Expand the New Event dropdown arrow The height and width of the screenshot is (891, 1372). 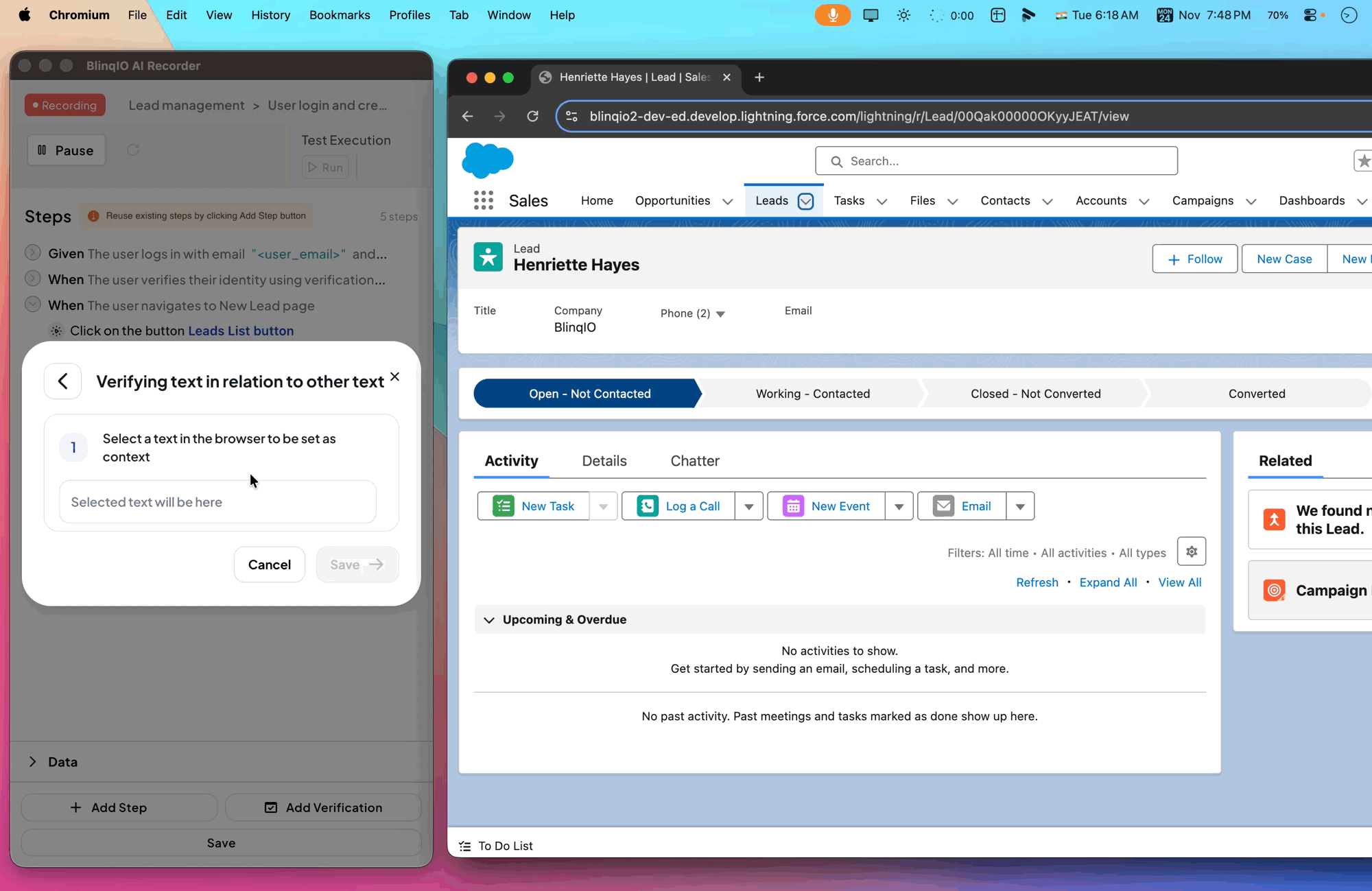pos(899,506)
